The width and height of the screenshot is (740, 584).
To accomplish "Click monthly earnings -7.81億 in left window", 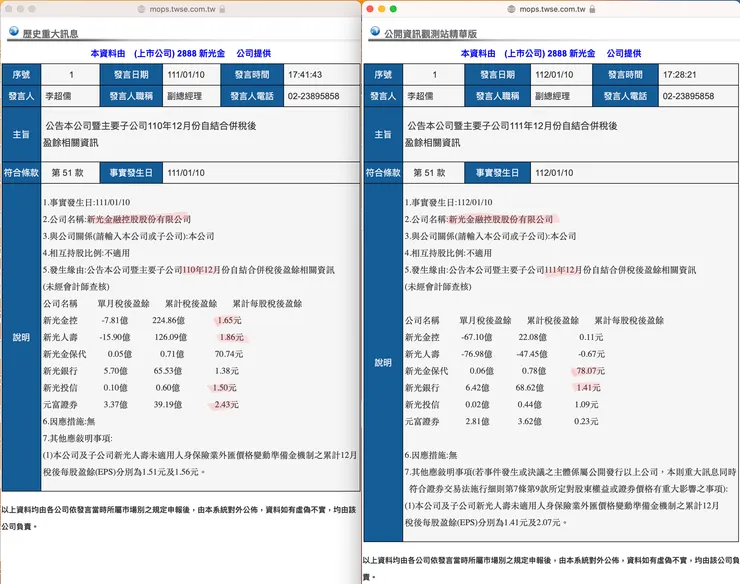I will click(x=115, y=321).
